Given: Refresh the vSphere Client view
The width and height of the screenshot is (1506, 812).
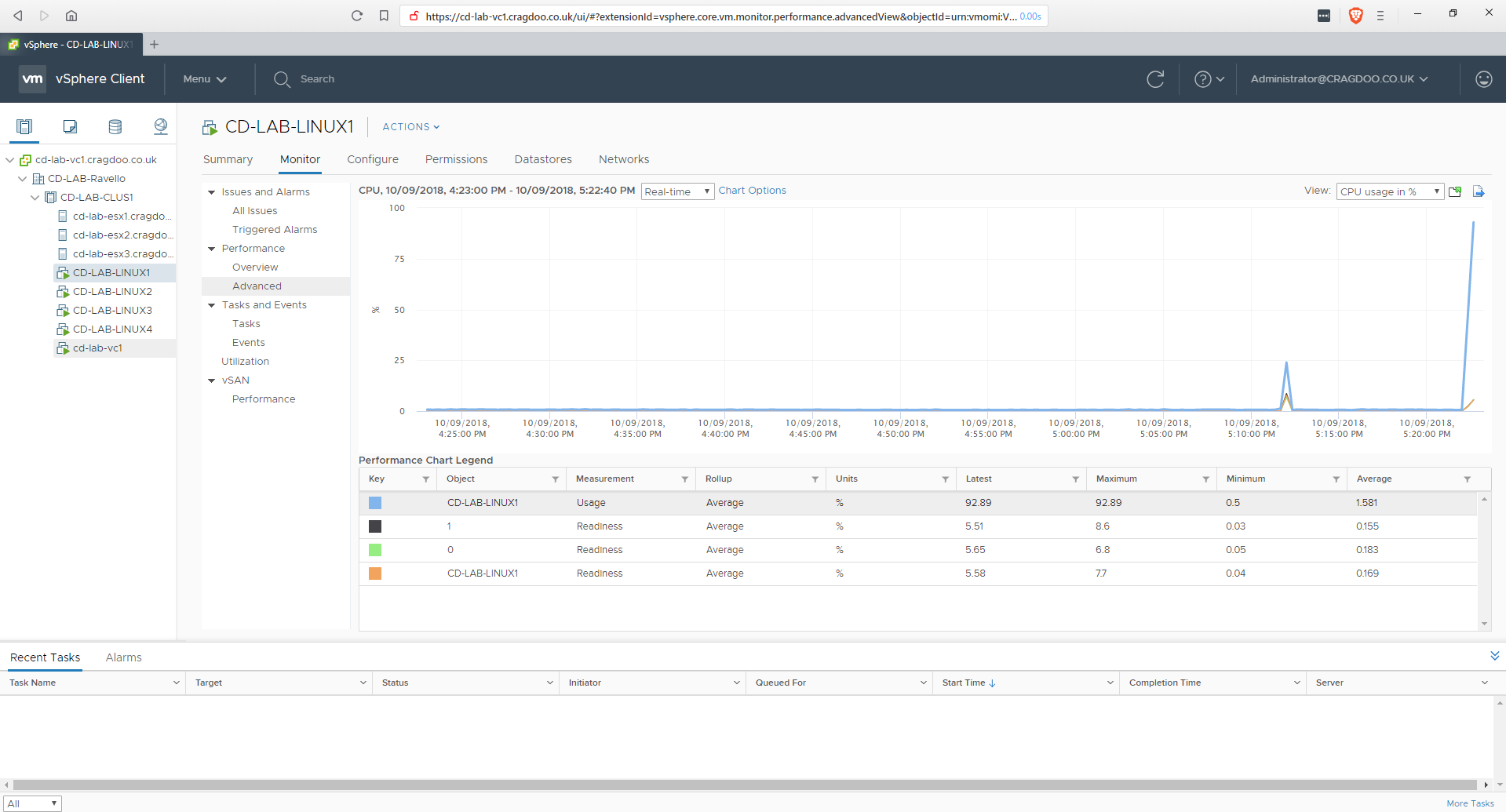Looking at the screenshot, I should (1155, 78).
